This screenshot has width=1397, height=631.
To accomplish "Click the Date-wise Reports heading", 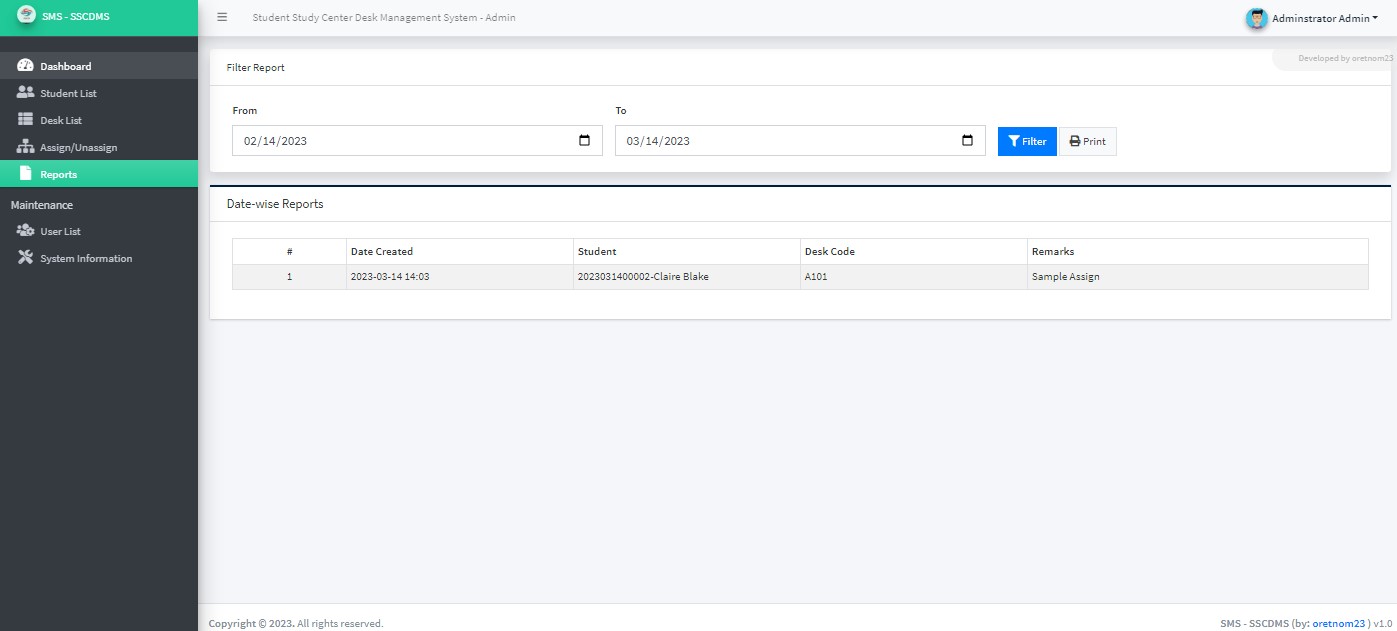I will tap(275, 204).
